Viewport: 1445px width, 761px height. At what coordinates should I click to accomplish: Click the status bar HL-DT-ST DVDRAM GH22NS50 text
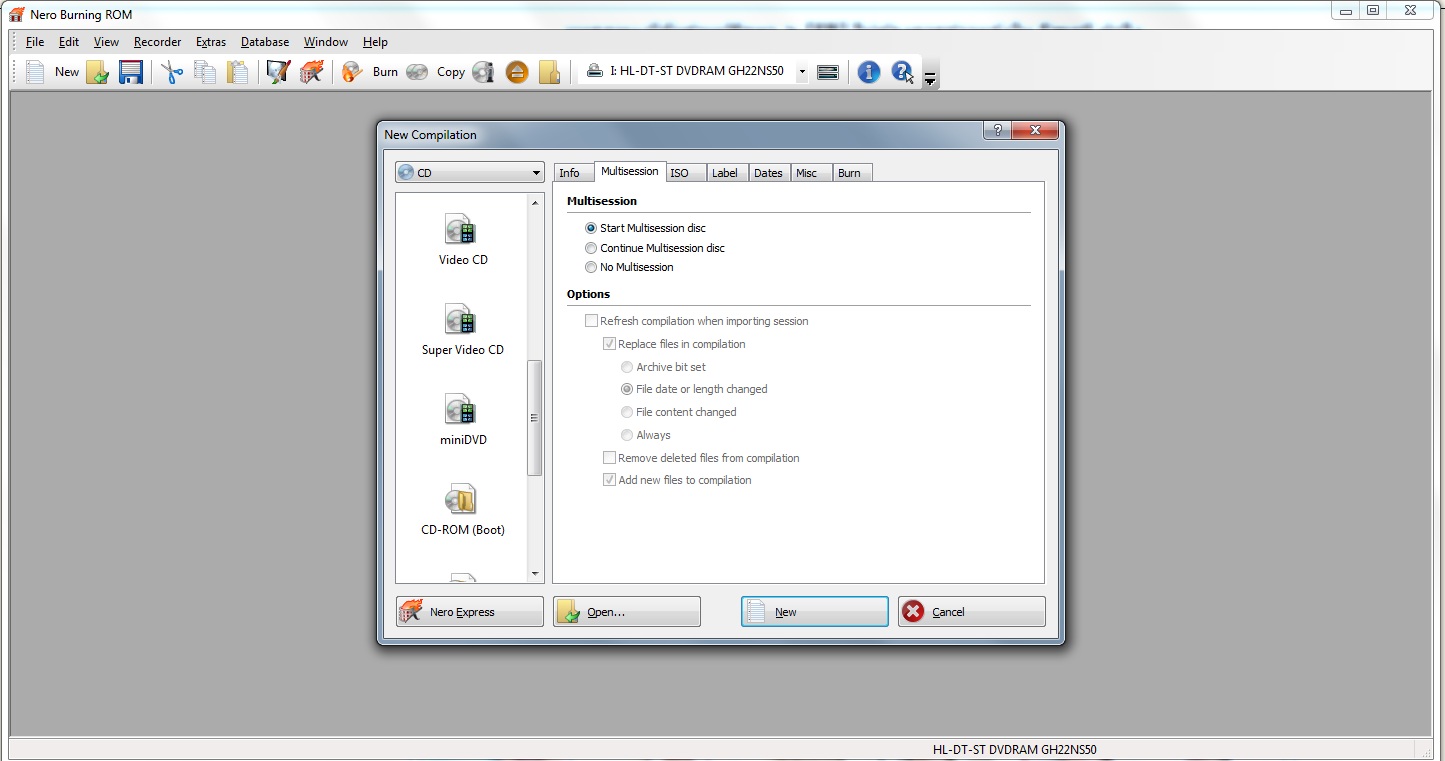pyautogui.click(x=1014, y=749)
